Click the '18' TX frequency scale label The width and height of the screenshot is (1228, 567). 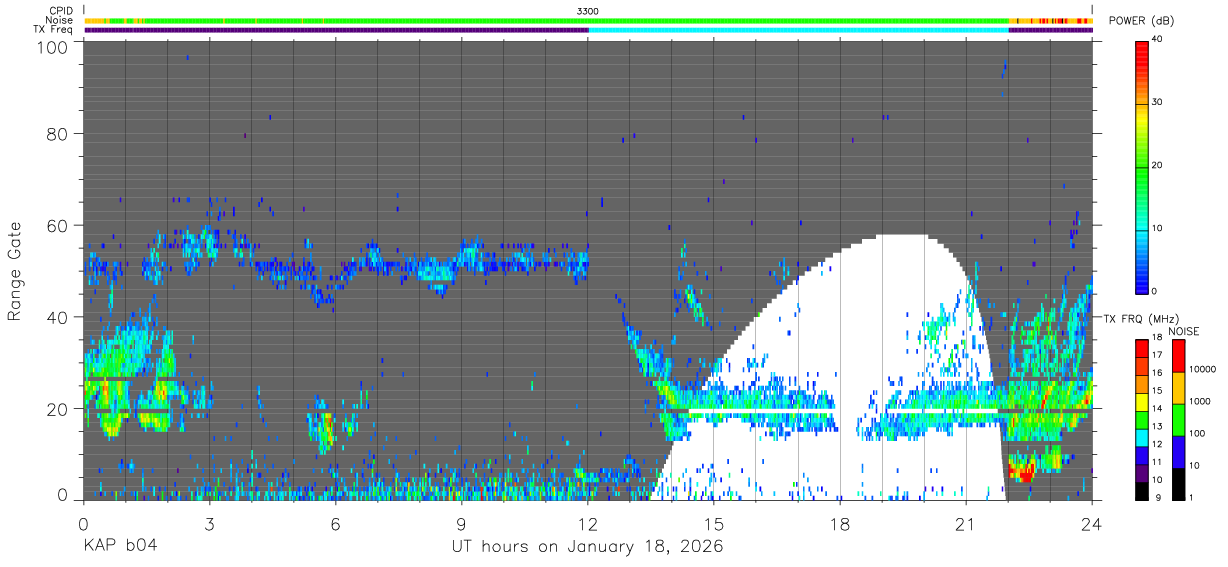pyautogui.click(x=1157, y=339)
